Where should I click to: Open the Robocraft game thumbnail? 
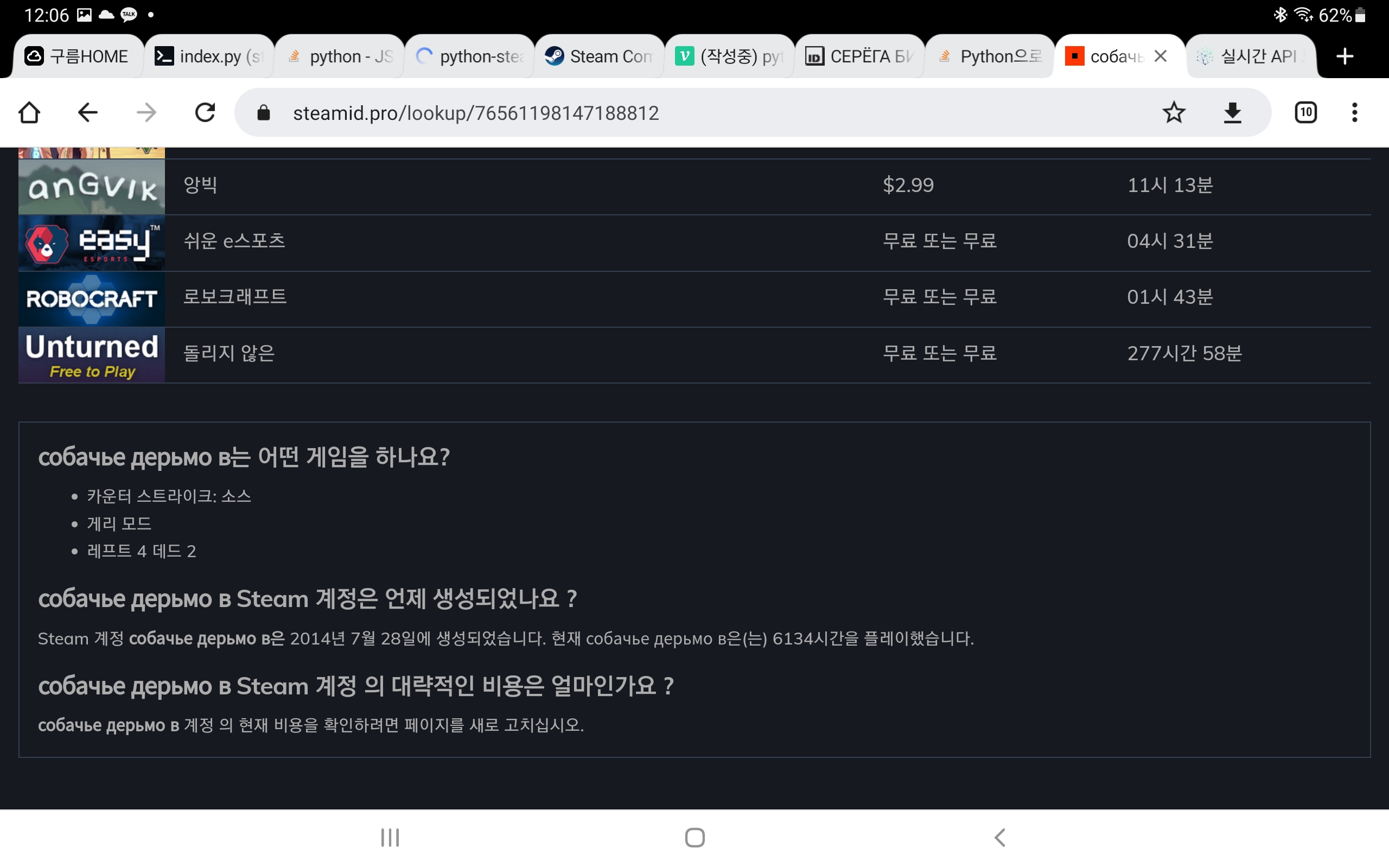[91, 298]
